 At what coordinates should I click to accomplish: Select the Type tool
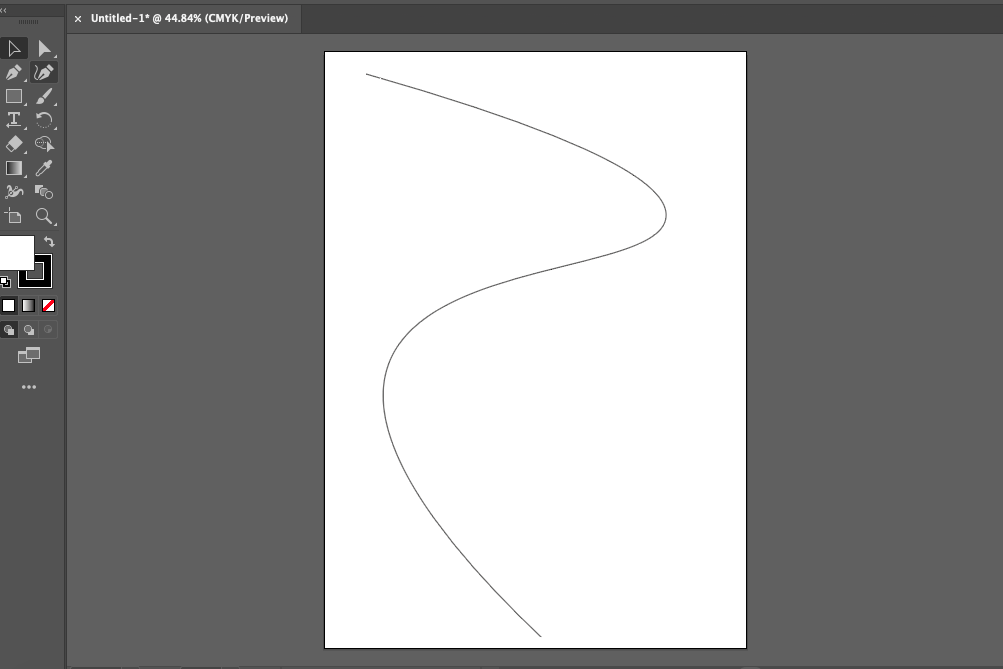pyautogui.click(x=13, y=120)
